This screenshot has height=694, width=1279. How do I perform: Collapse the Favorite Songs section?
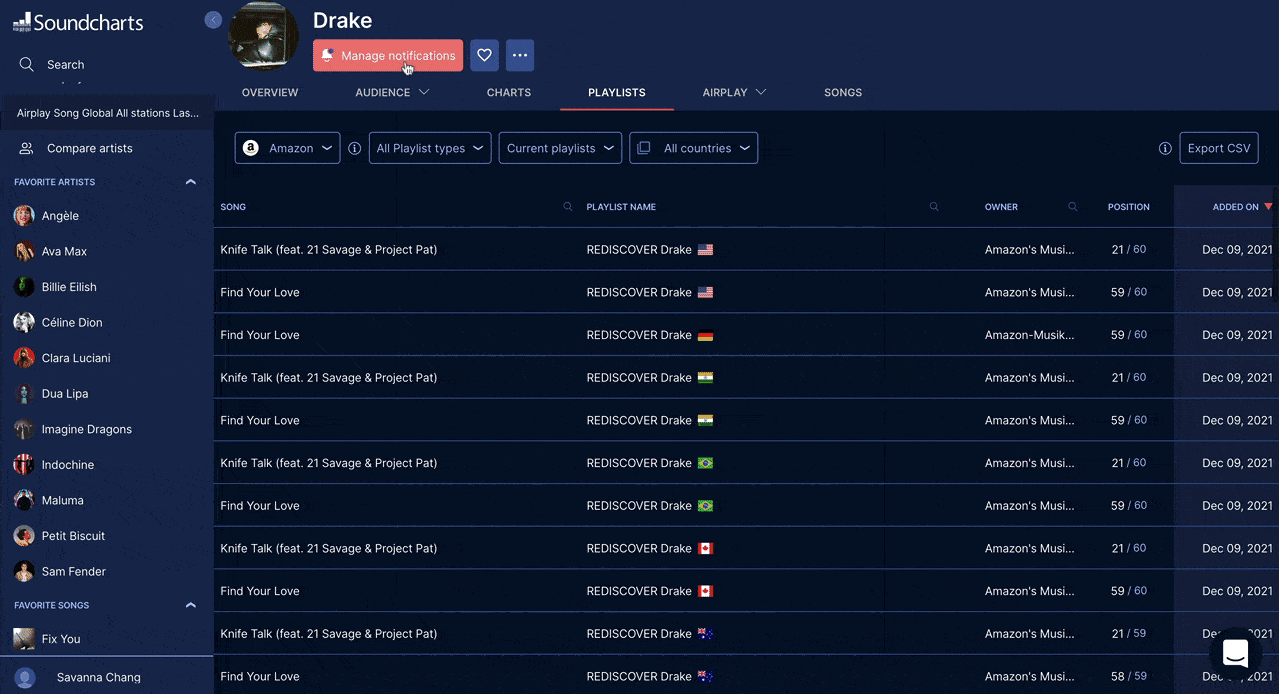191,605
